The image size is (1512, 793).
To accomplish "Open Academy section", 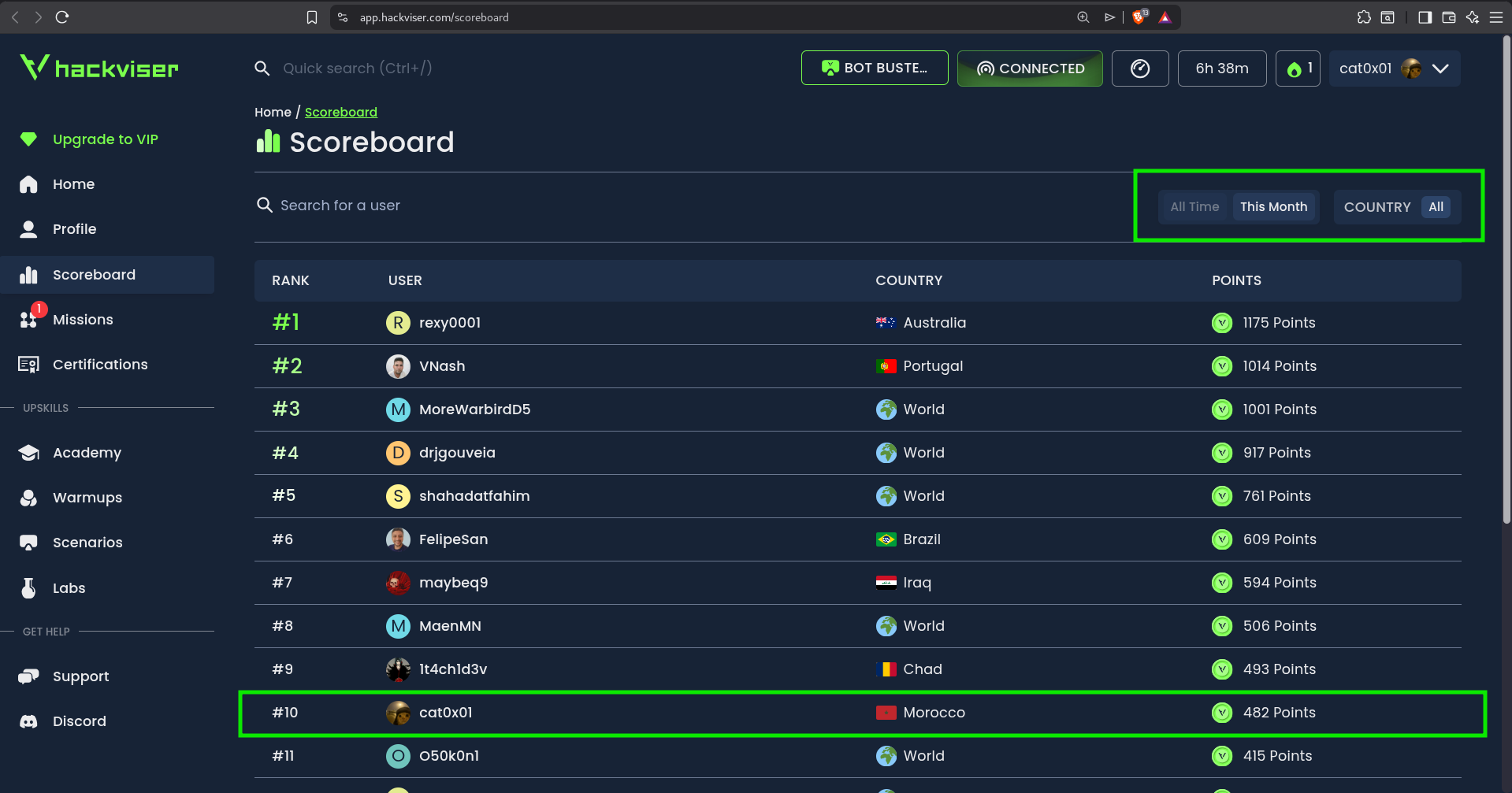I will point(107,453).
